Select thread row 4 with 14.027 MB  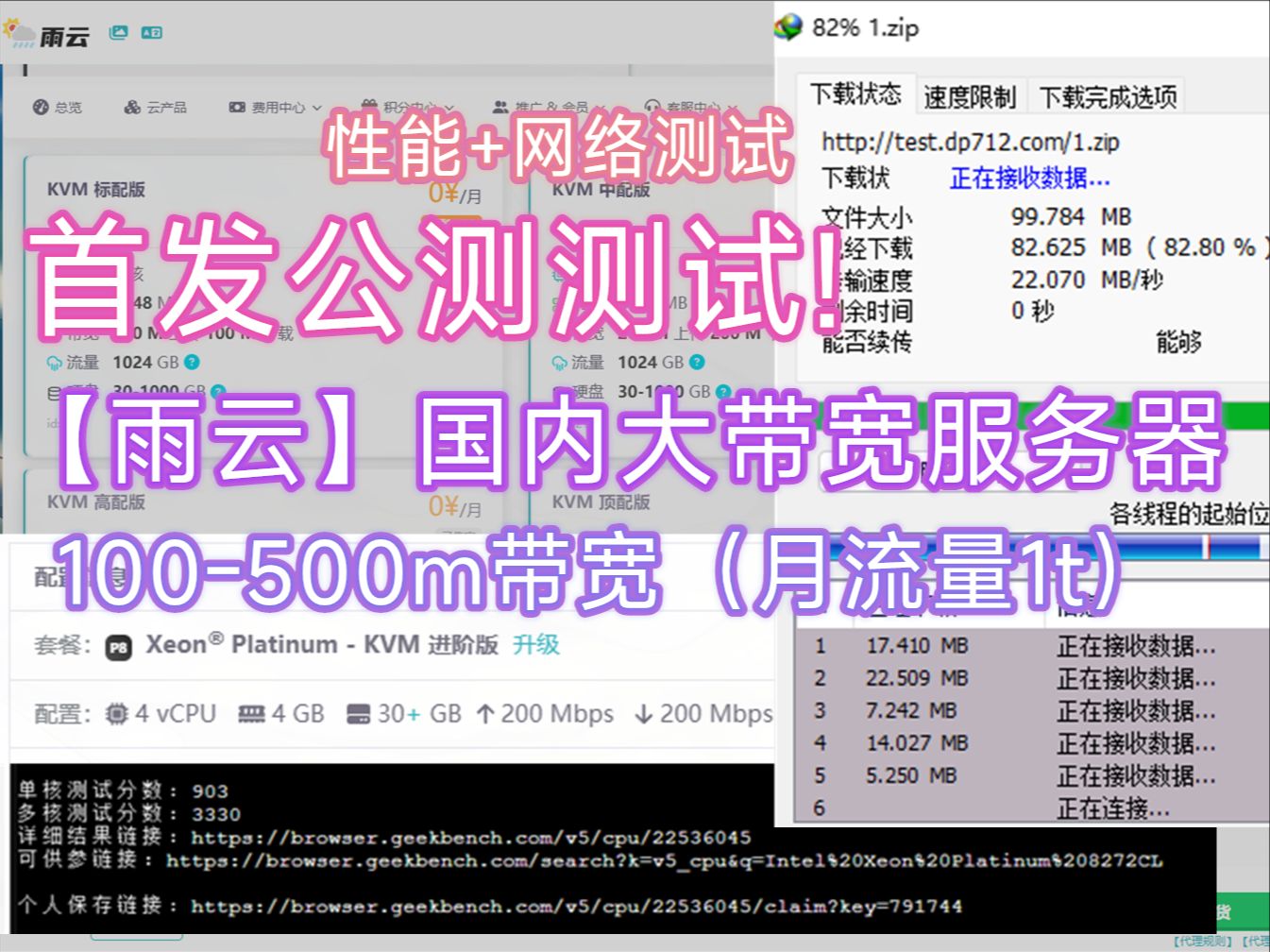1032,743
